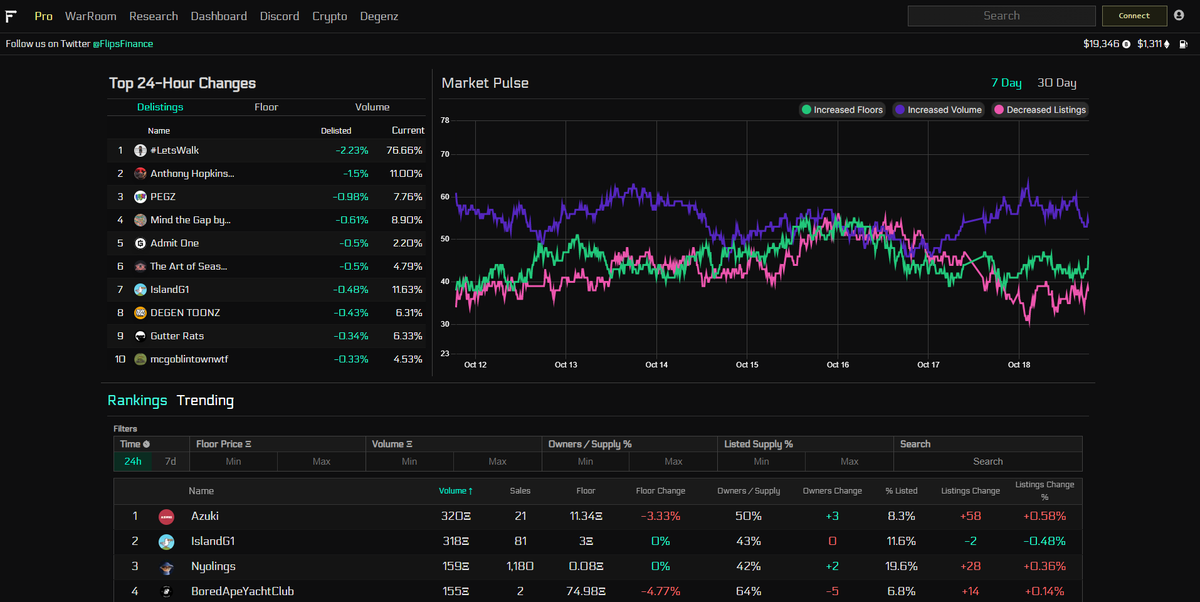Toggle Increased Volume series in chart legend
1200x602 pixels.
(x=939, y=110)
